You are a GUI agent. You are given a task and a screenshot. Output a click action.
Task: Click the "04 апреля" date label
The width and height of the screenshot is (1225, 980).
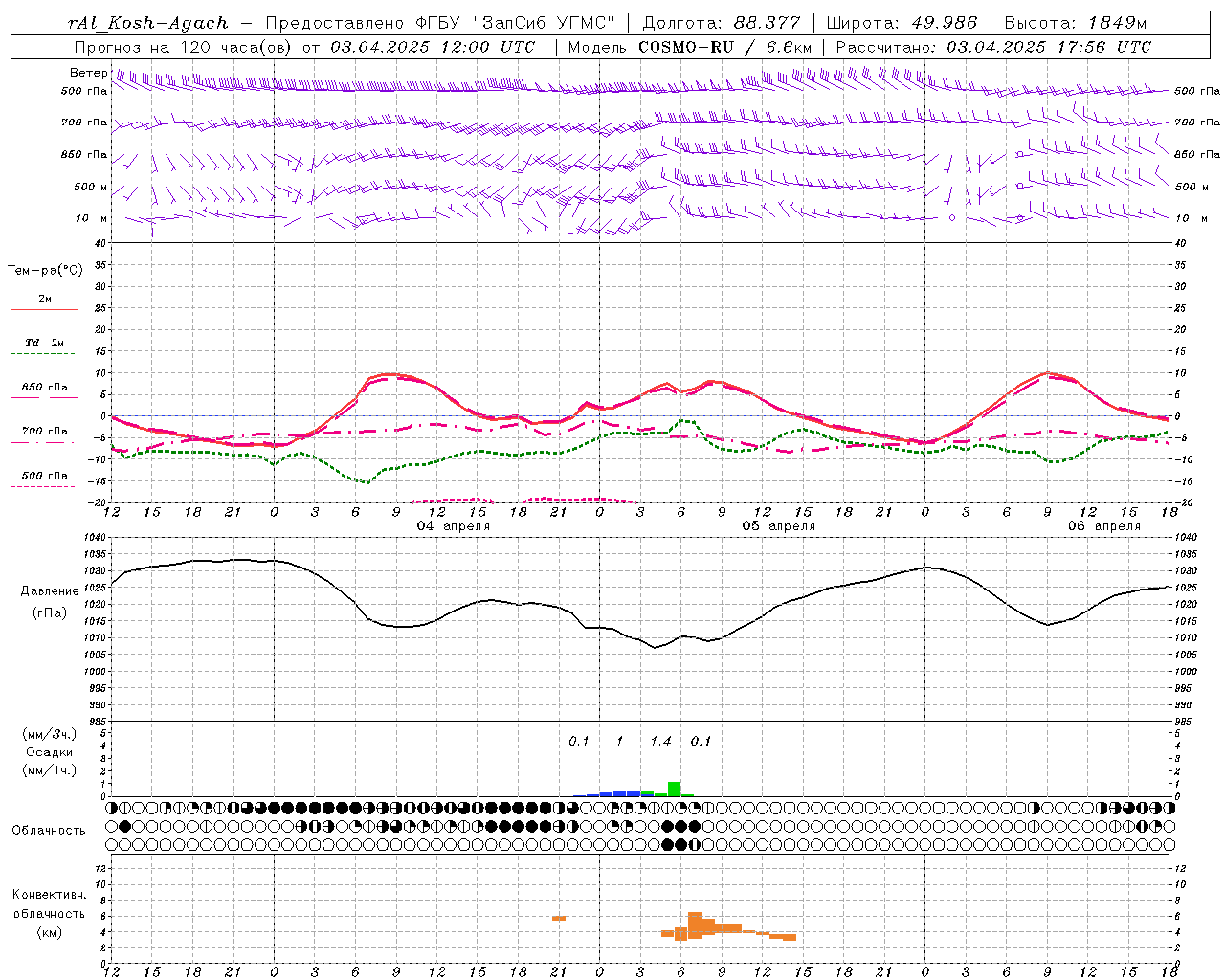(454, 526)
